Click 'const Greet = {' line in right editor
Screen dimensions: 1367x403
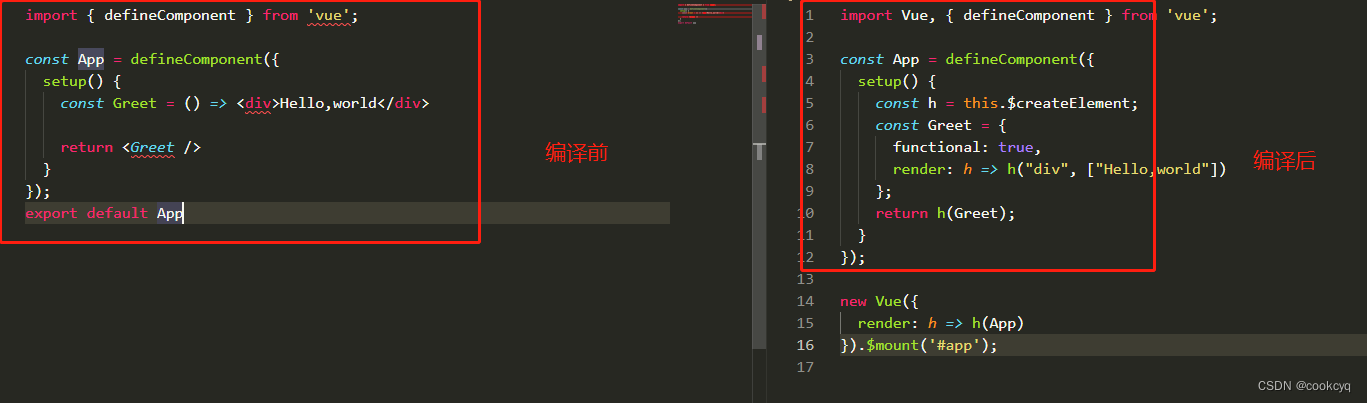tap(940, 126)
